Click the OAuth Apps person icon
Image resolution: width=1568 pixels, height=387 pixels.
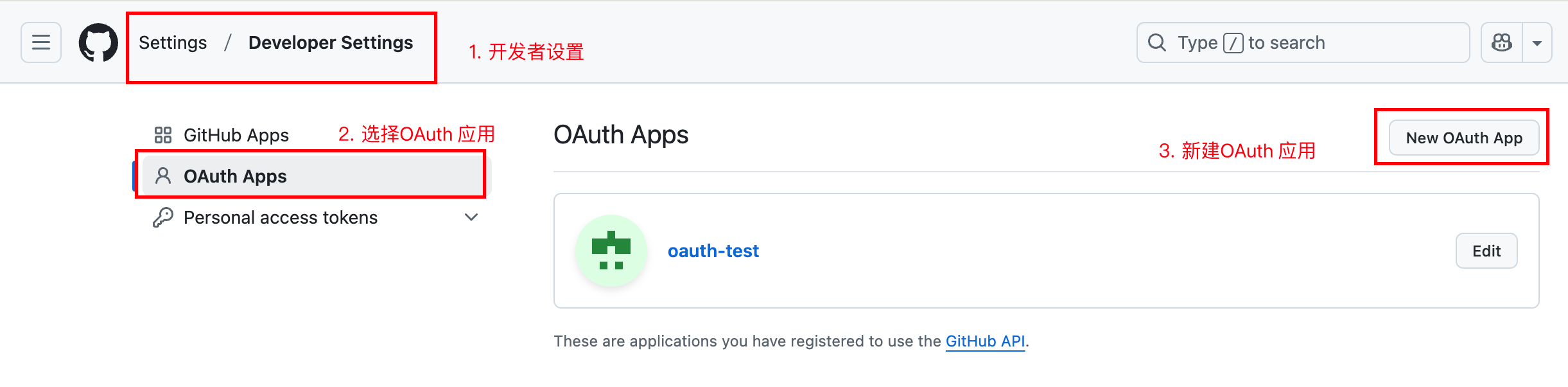tap(163, 176)
